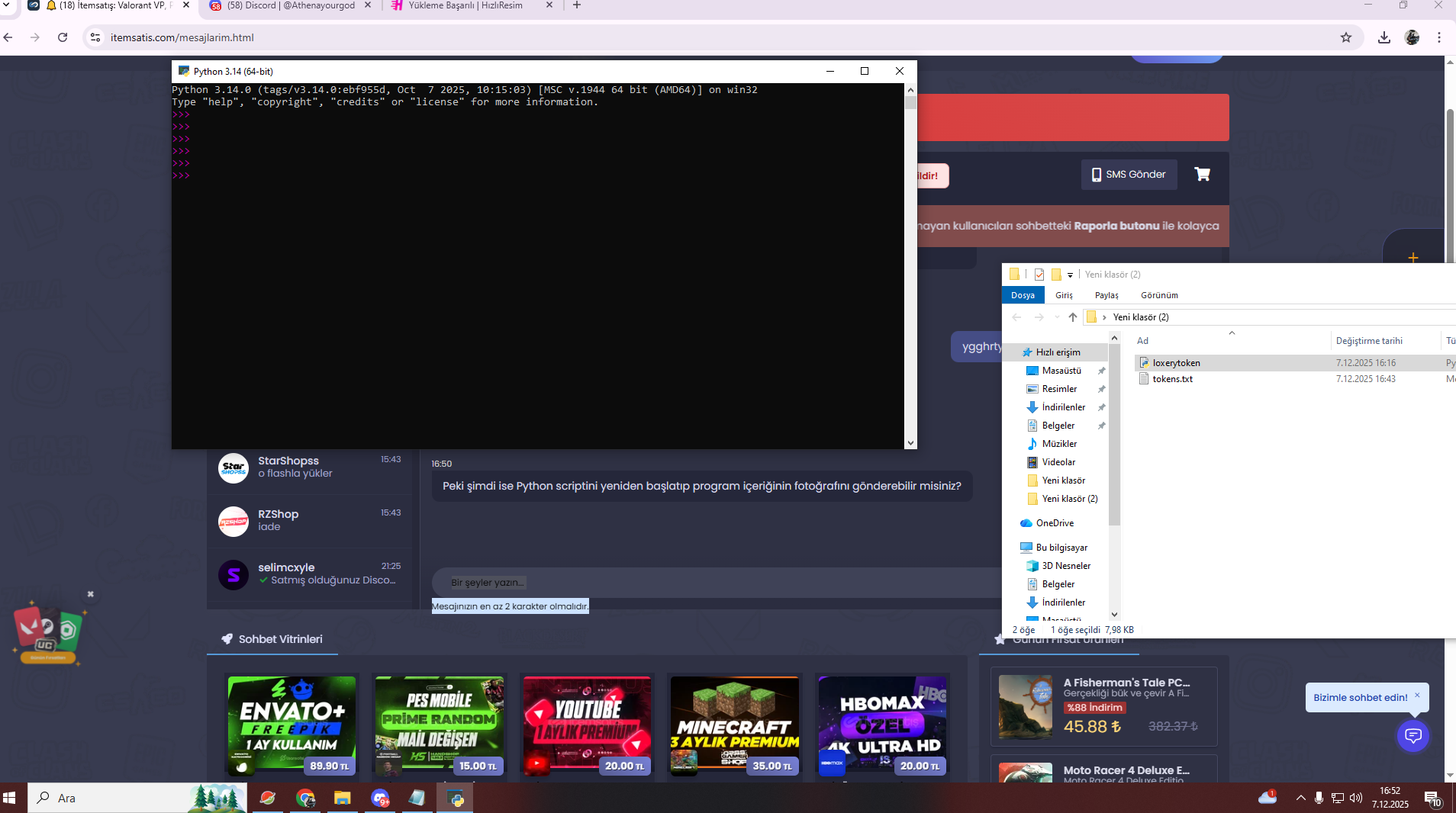Switch to the Discord browser tab

coord(289,6)
